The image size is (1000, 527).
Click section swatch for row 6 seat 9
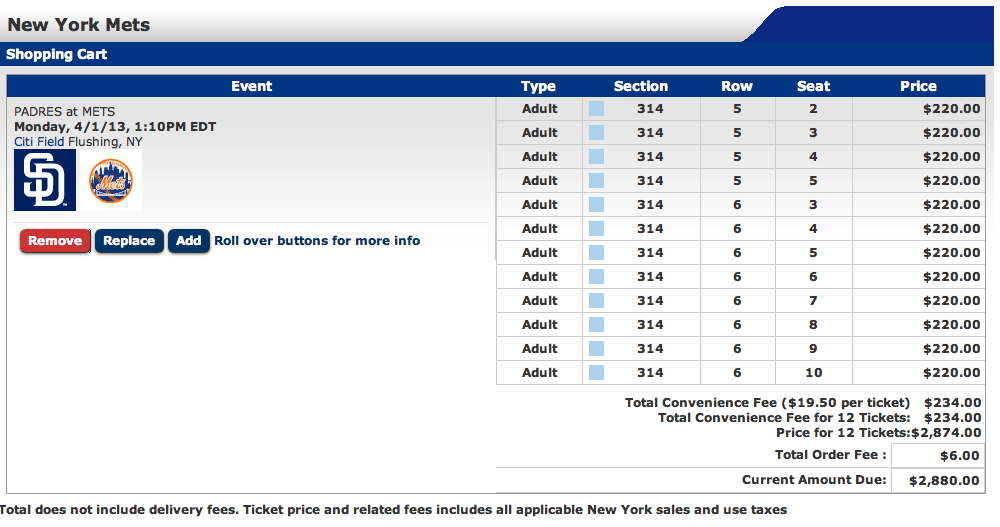click(x=596, y=348)
